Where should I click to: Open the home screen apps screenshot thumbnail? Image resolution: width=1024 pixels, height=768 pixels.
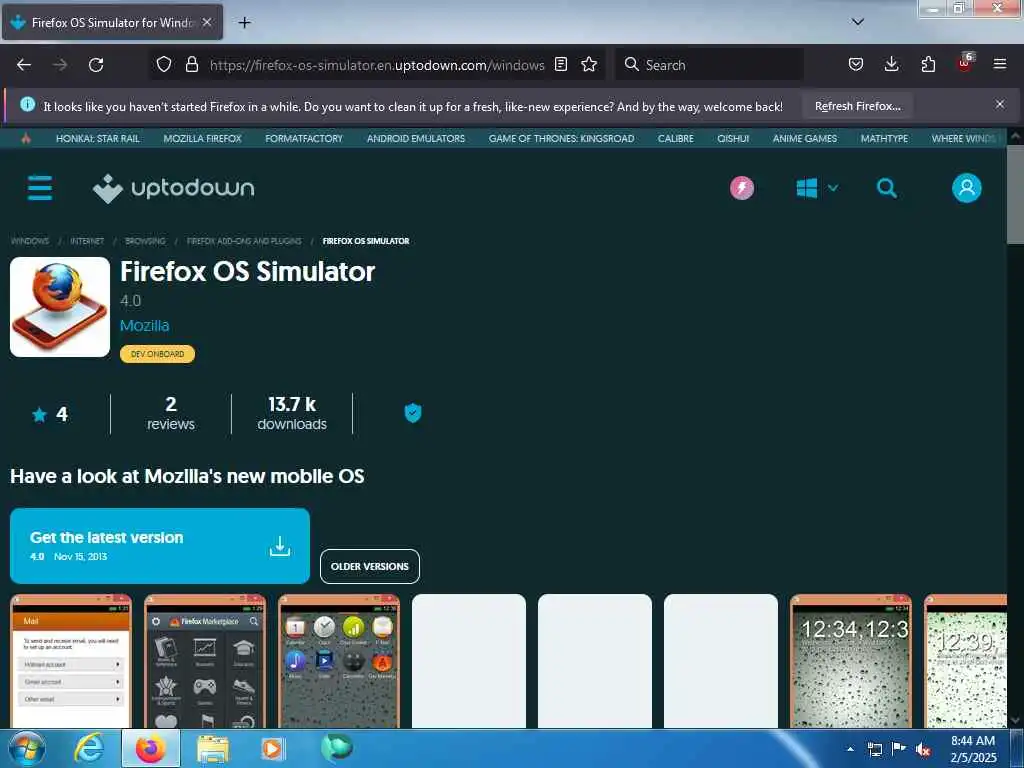click(x=339, y=660)
